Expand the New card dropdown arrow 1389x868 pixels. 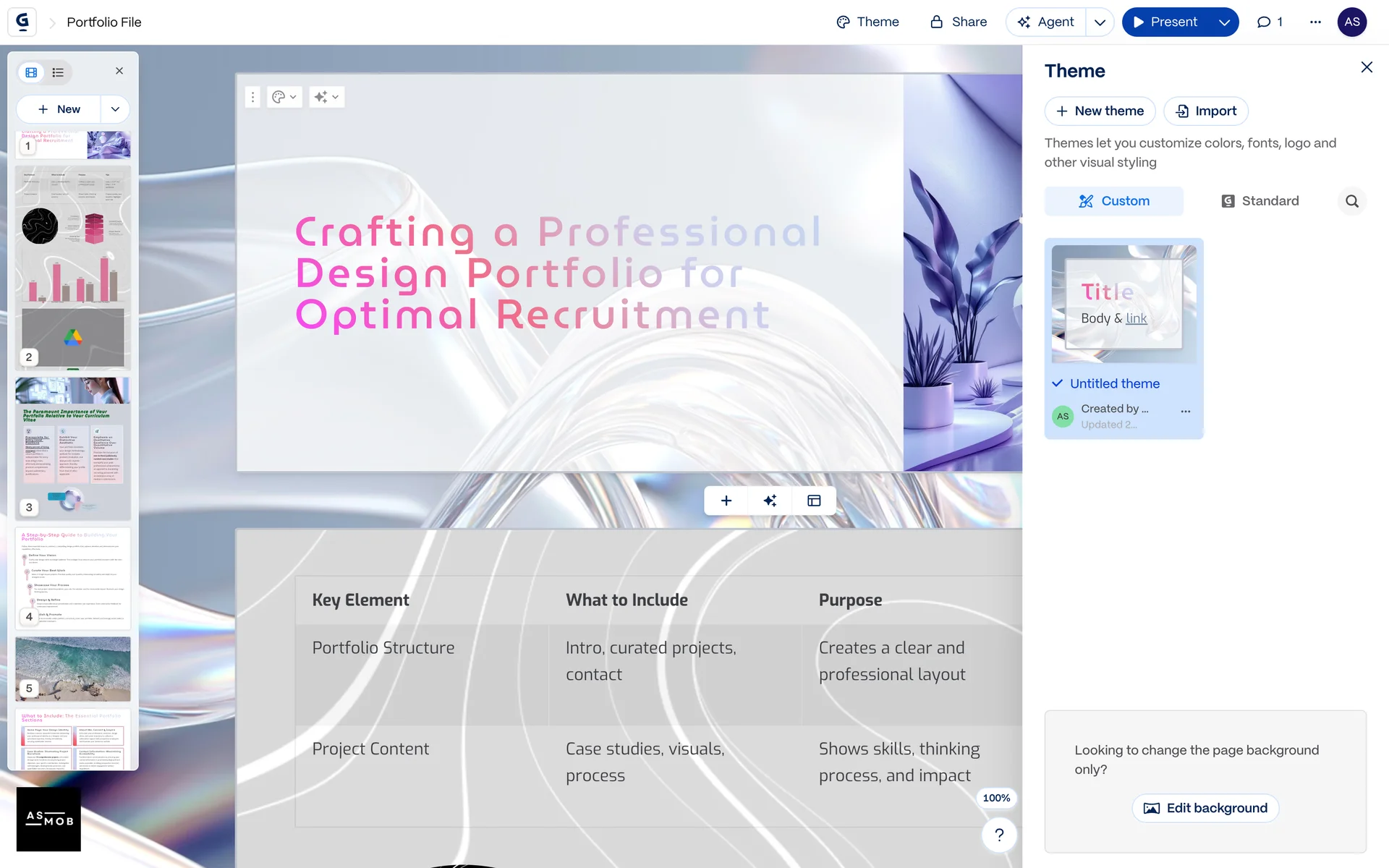click(115, 109)
